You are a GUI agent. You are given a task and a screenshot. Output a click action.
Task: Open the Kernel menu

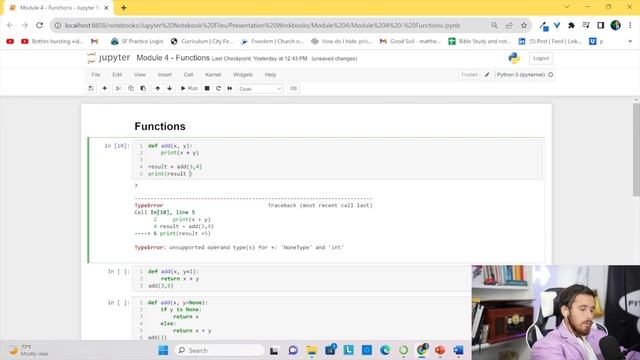(x=213, y=75)
